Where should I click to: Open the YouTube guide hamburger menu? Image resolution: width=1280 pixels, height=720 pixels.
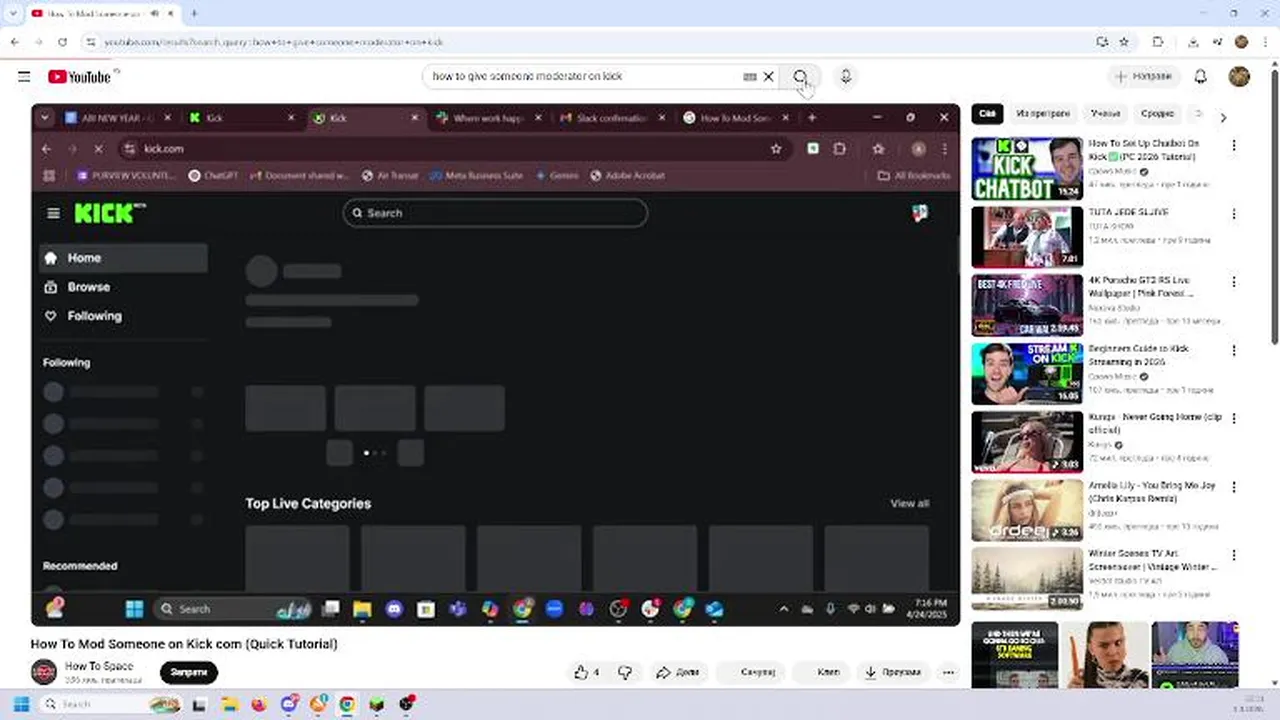[24, 76]
